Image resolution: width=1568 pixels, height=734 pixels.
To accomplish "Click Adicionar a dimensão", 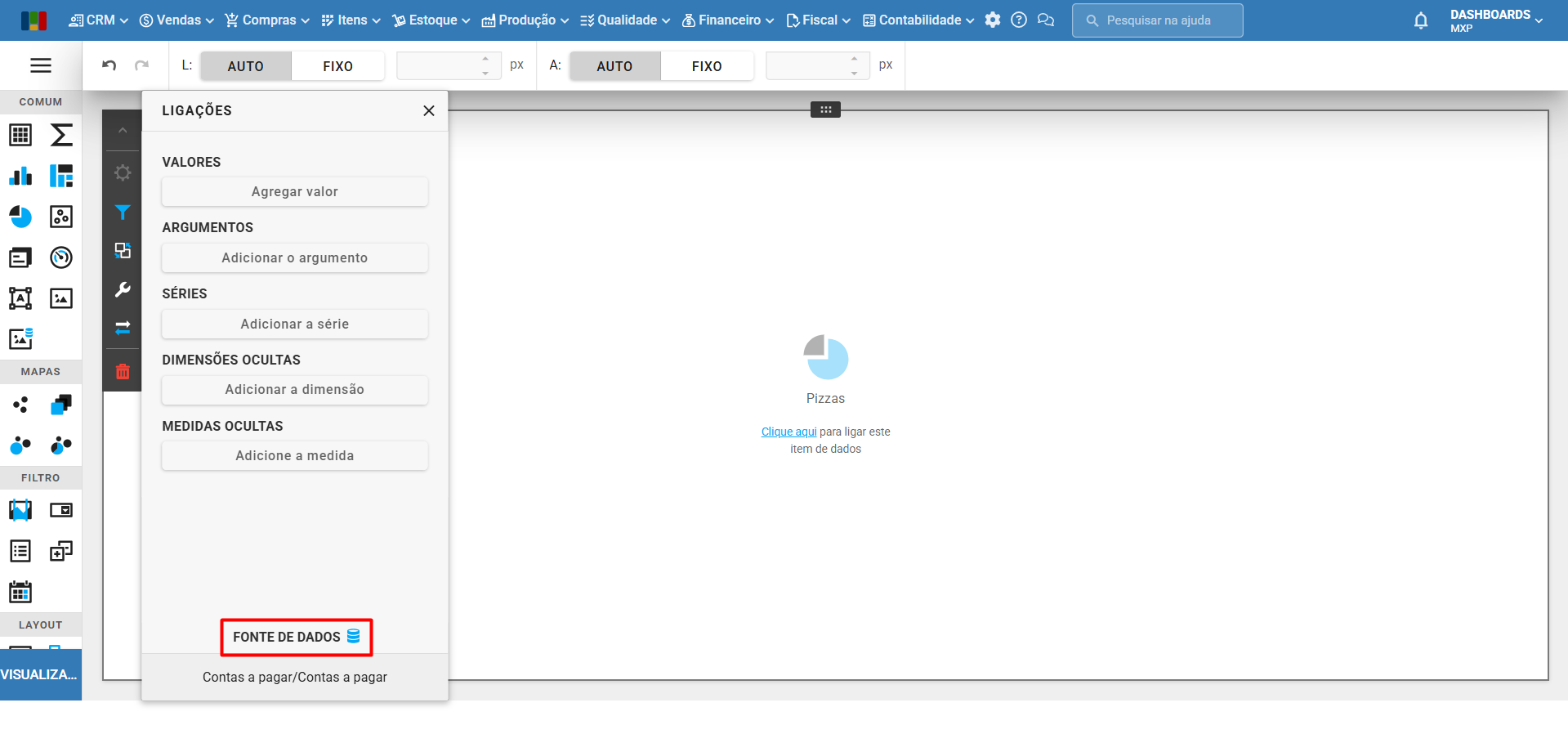I will [x=295, y=390].
